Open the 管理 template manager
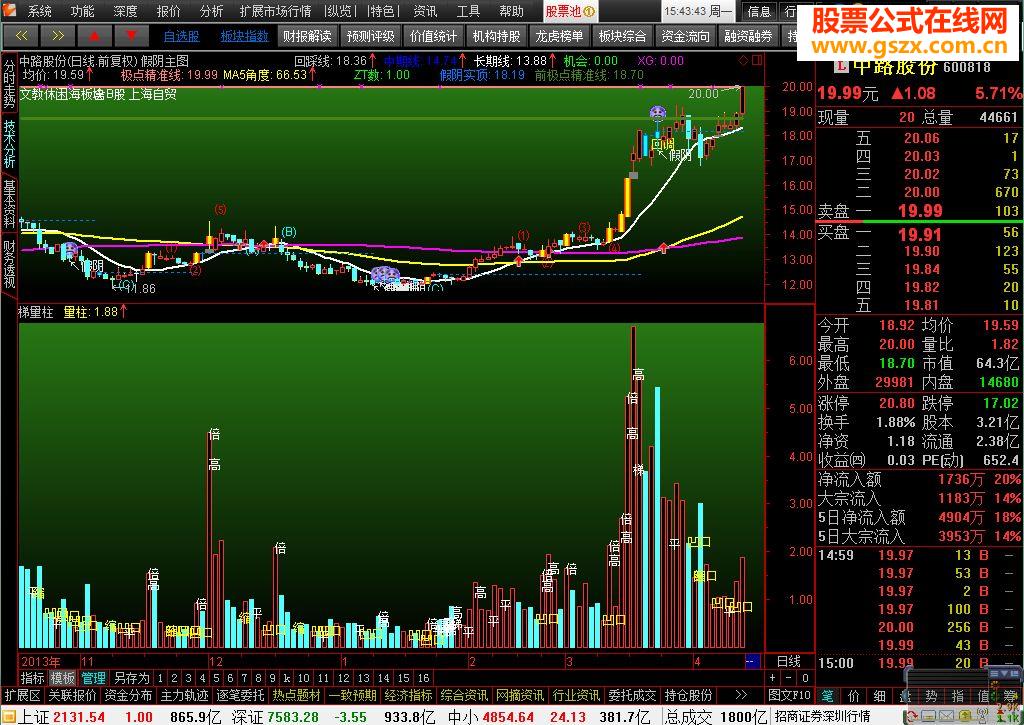1024x725 pixels. click(x=93, y=678)
